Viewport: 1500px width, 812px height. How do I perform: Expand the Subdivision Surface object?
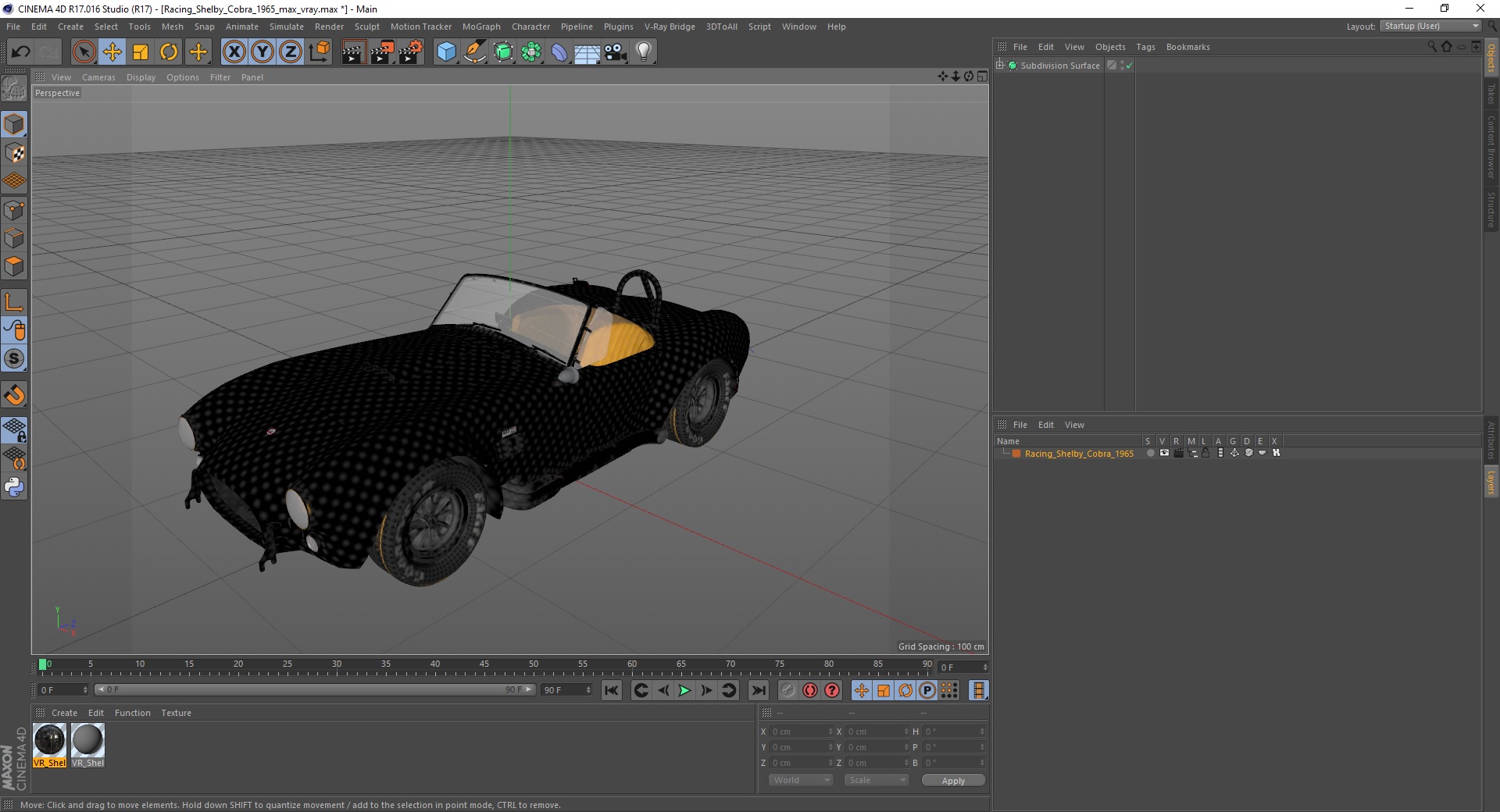tap(1000, 65)
